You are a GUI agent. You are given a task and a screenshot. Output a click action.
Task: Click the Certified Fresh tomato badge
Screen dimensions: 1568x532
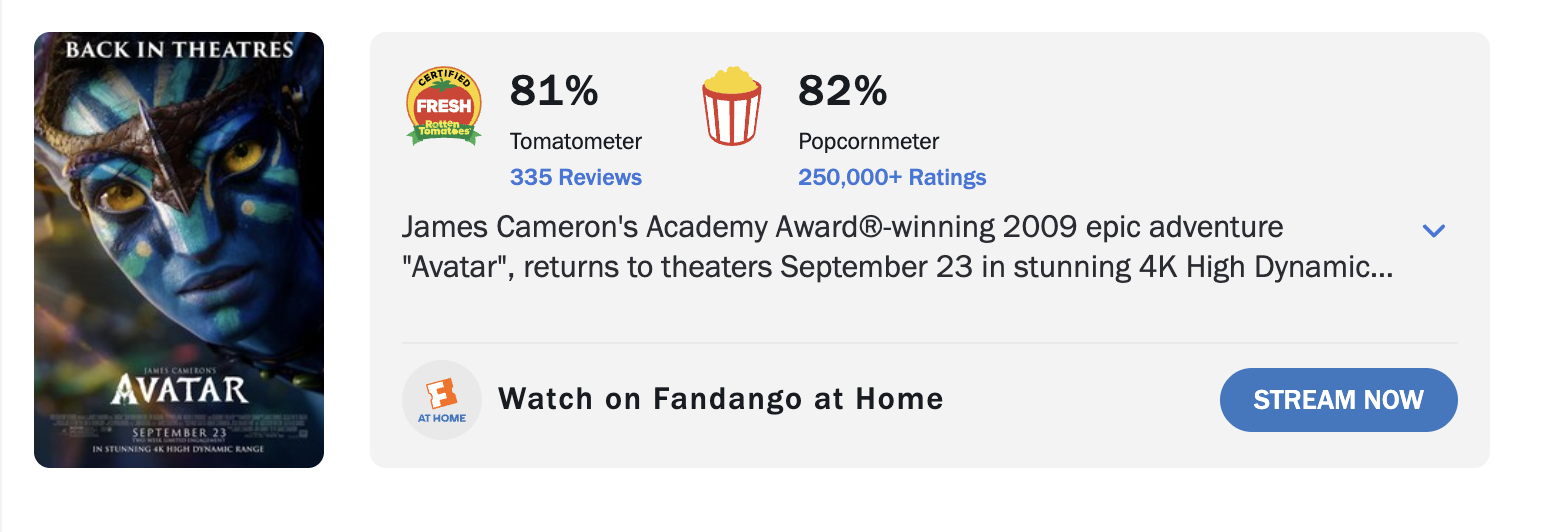[x=444, y=107]
